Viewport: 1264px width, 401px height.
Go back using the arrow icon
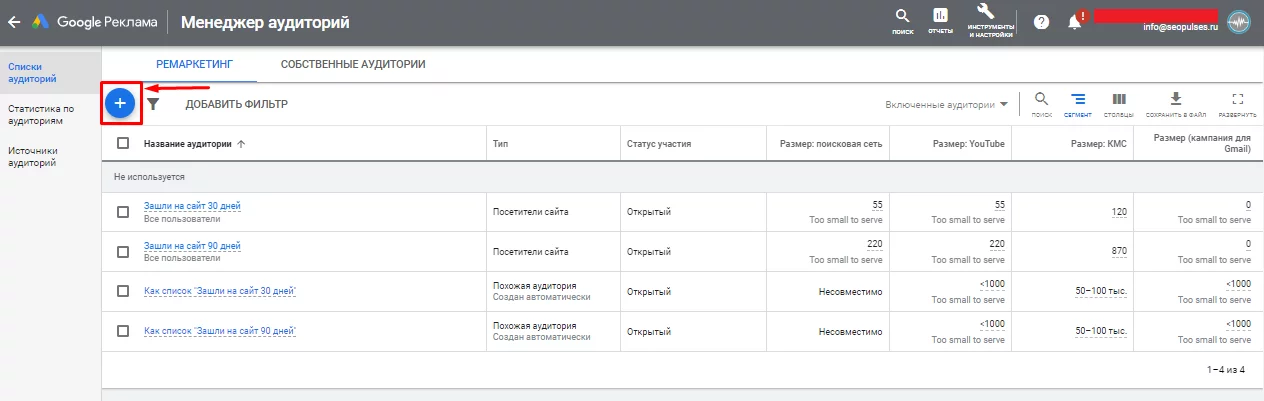(14, 21)
